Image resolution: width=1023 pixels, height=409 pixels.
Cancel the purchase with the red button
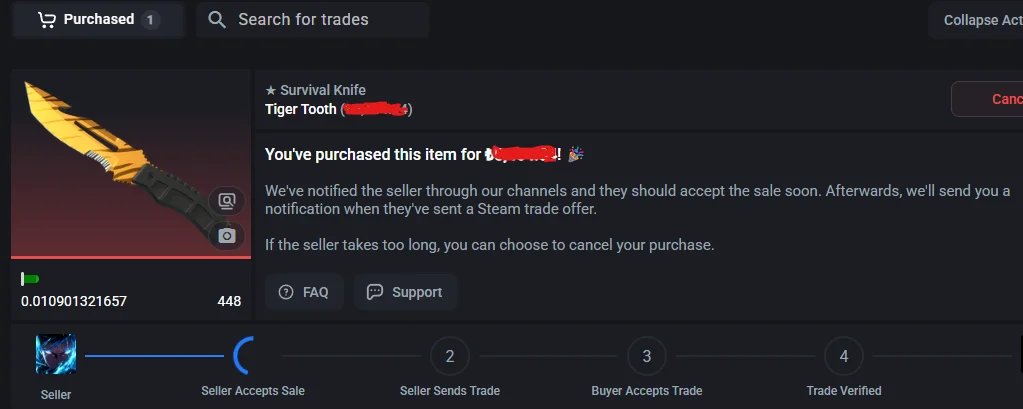tap(990, 99)
